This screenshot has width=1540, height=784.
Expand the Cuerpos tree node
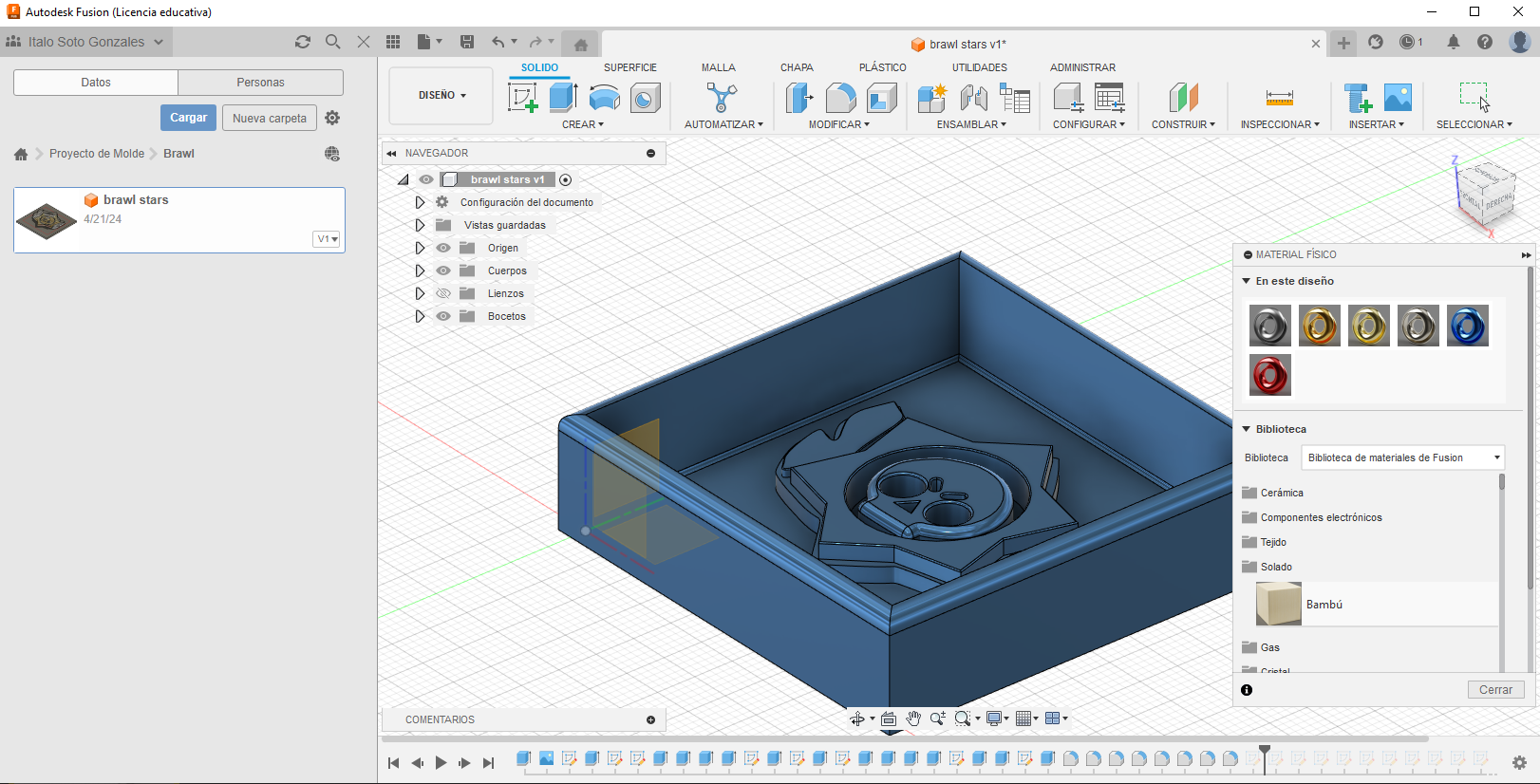point(420,271)
